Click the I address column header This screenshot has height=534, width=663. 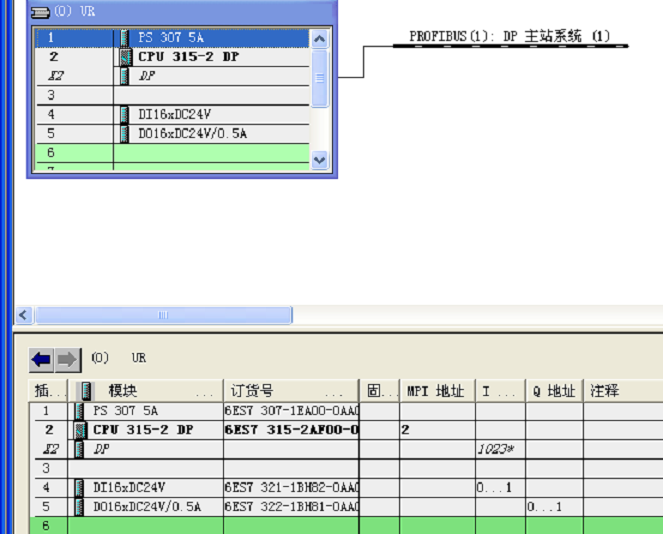tap(501, 391)
